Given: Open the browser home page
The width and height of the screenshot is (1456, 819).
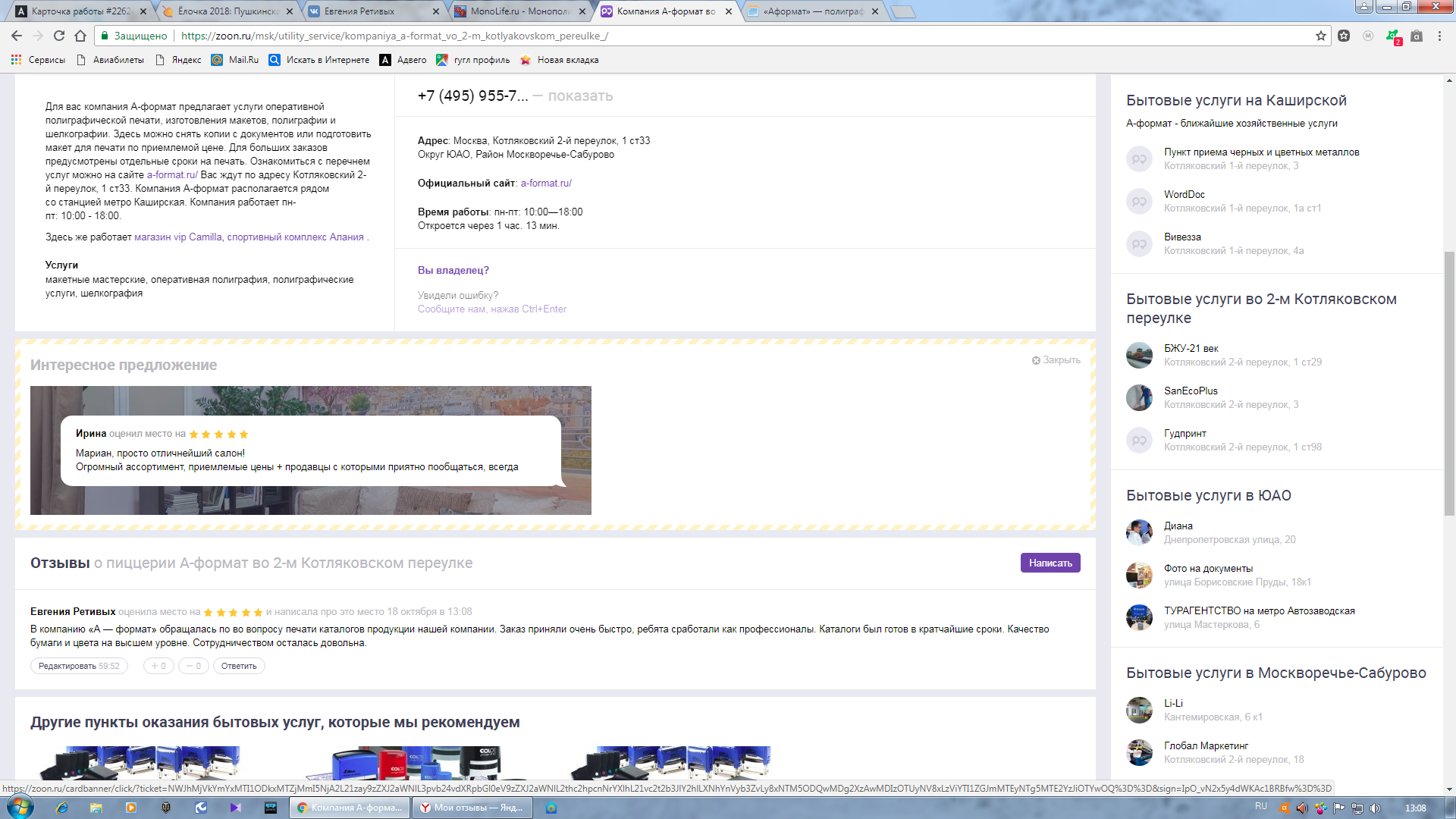Looking at the screenshot, I should click(x=80, y=36).
